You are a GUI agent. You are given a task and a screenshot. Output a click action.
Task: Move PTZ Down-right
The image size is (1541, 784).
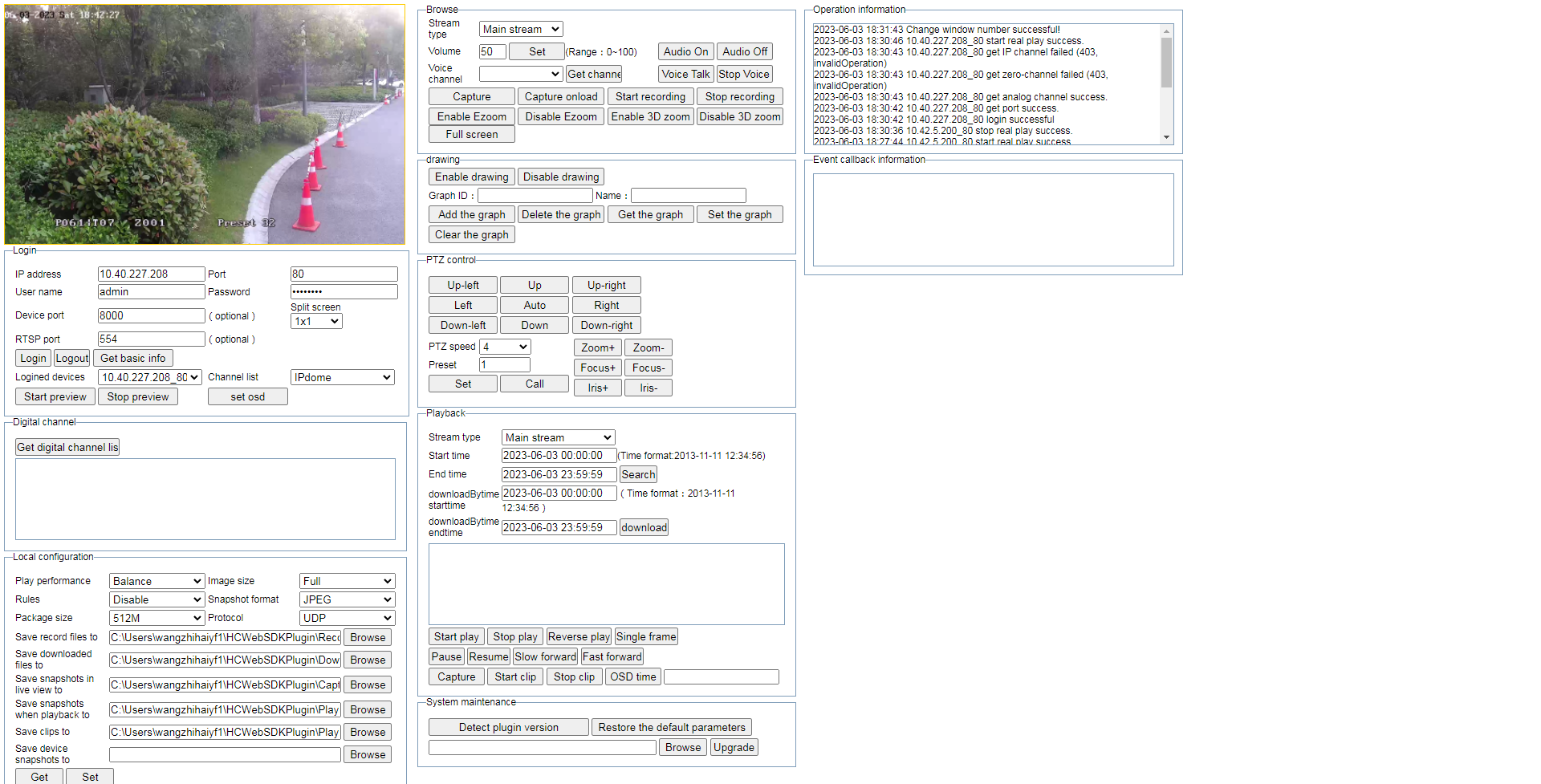tap(607, 325)
